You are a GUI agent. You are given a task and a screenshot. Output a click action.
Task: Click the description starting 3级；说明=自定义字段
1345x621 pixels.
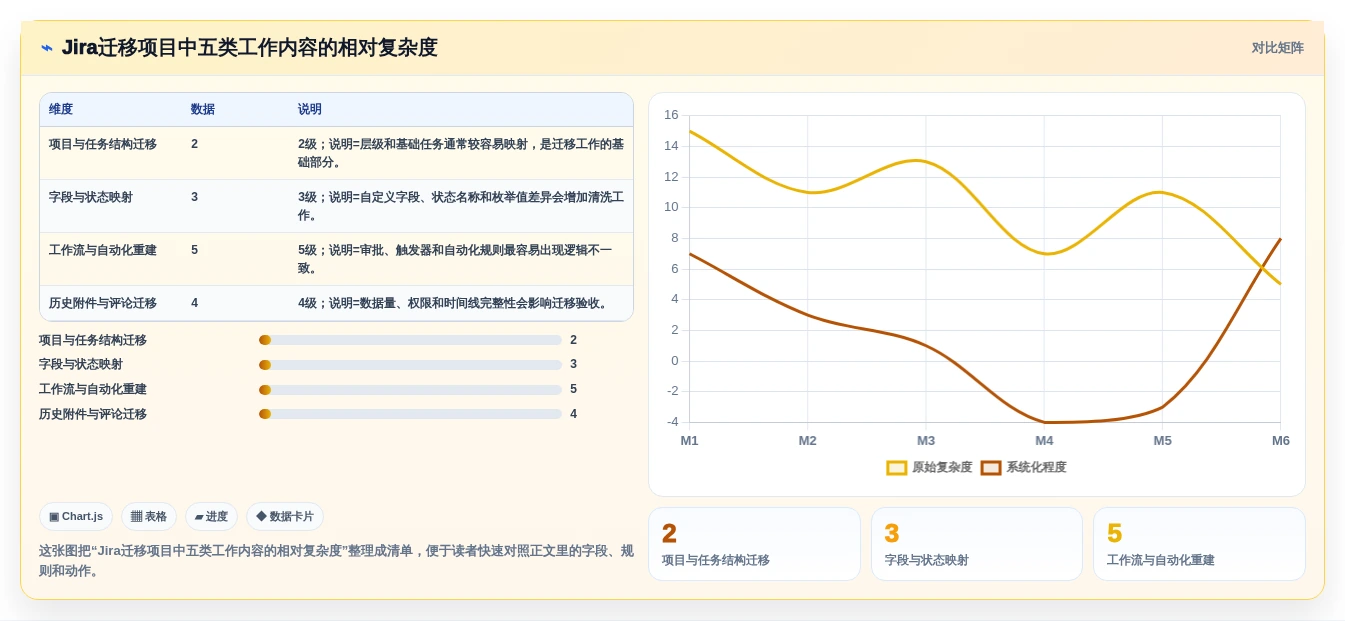[461, 206]
